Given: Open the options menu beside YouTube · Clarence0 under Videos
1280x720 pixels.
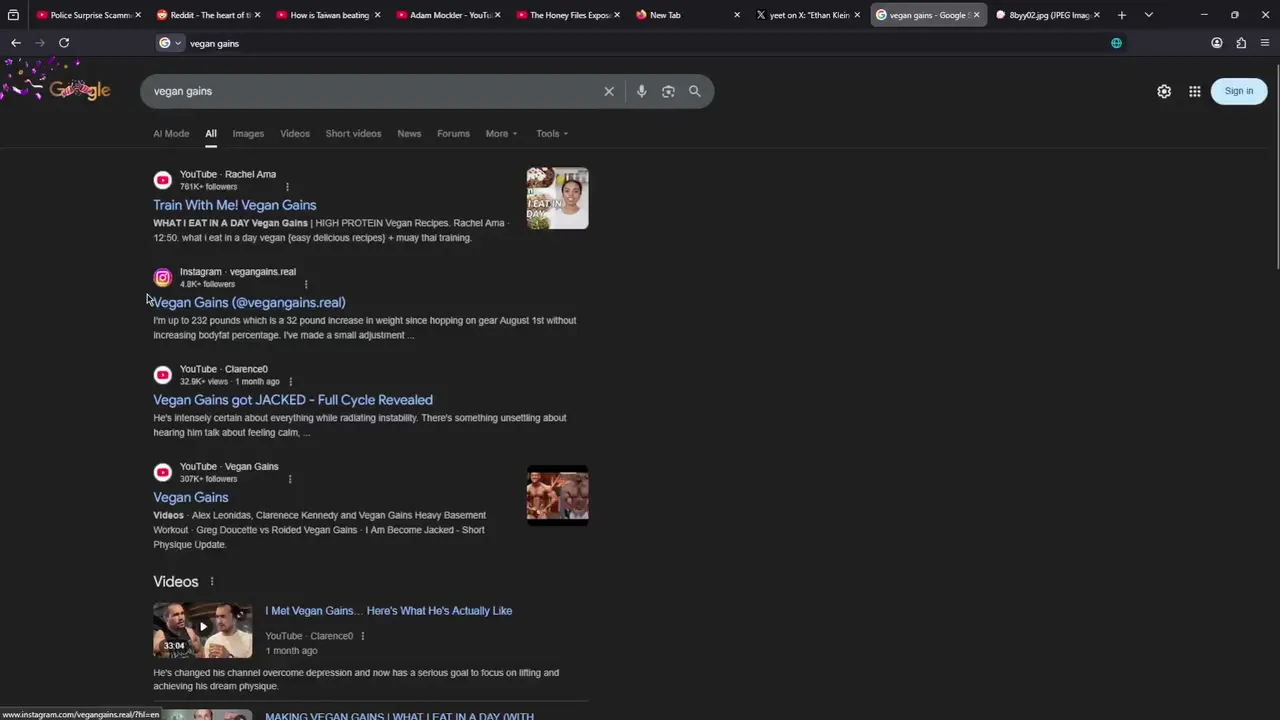Looking at the screenshot, I should (x=363, y=636).
